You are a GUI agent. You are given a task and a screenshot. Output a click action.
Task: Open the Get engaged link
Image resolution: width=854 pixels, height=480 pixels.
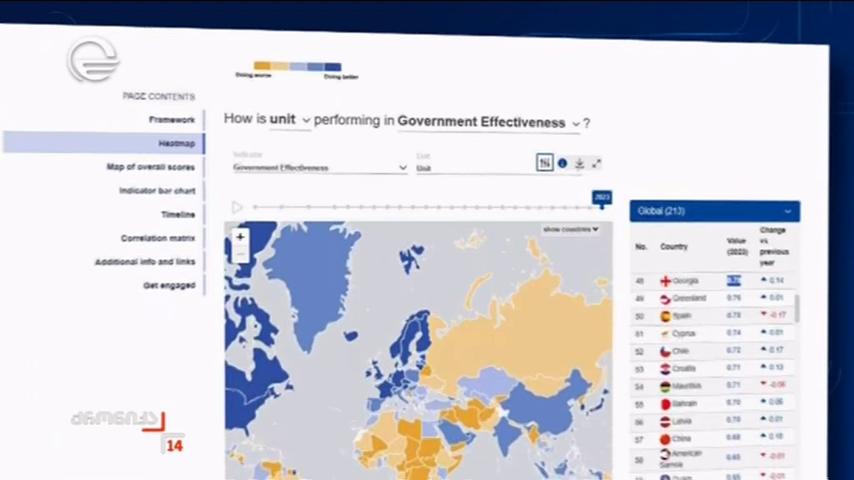(x=169, y=285)
